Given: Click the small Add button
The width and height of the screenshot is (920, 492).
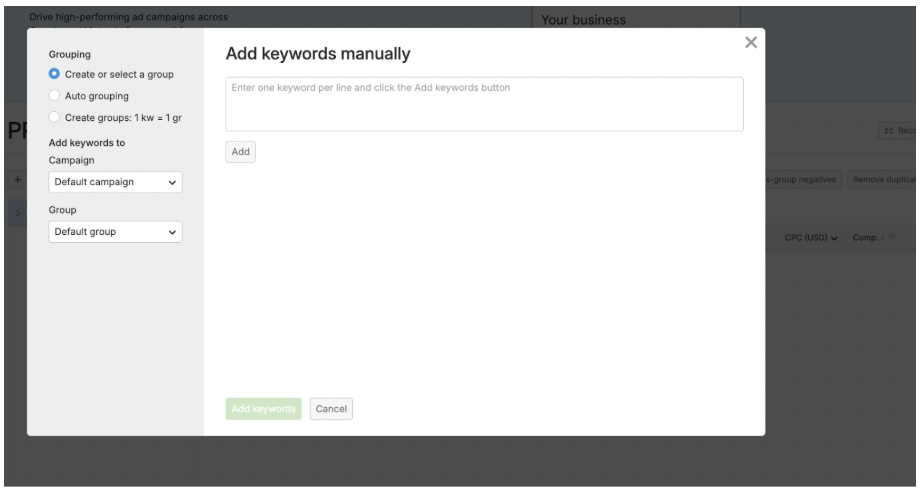Looking at the screenshot, I should [240, 152].
